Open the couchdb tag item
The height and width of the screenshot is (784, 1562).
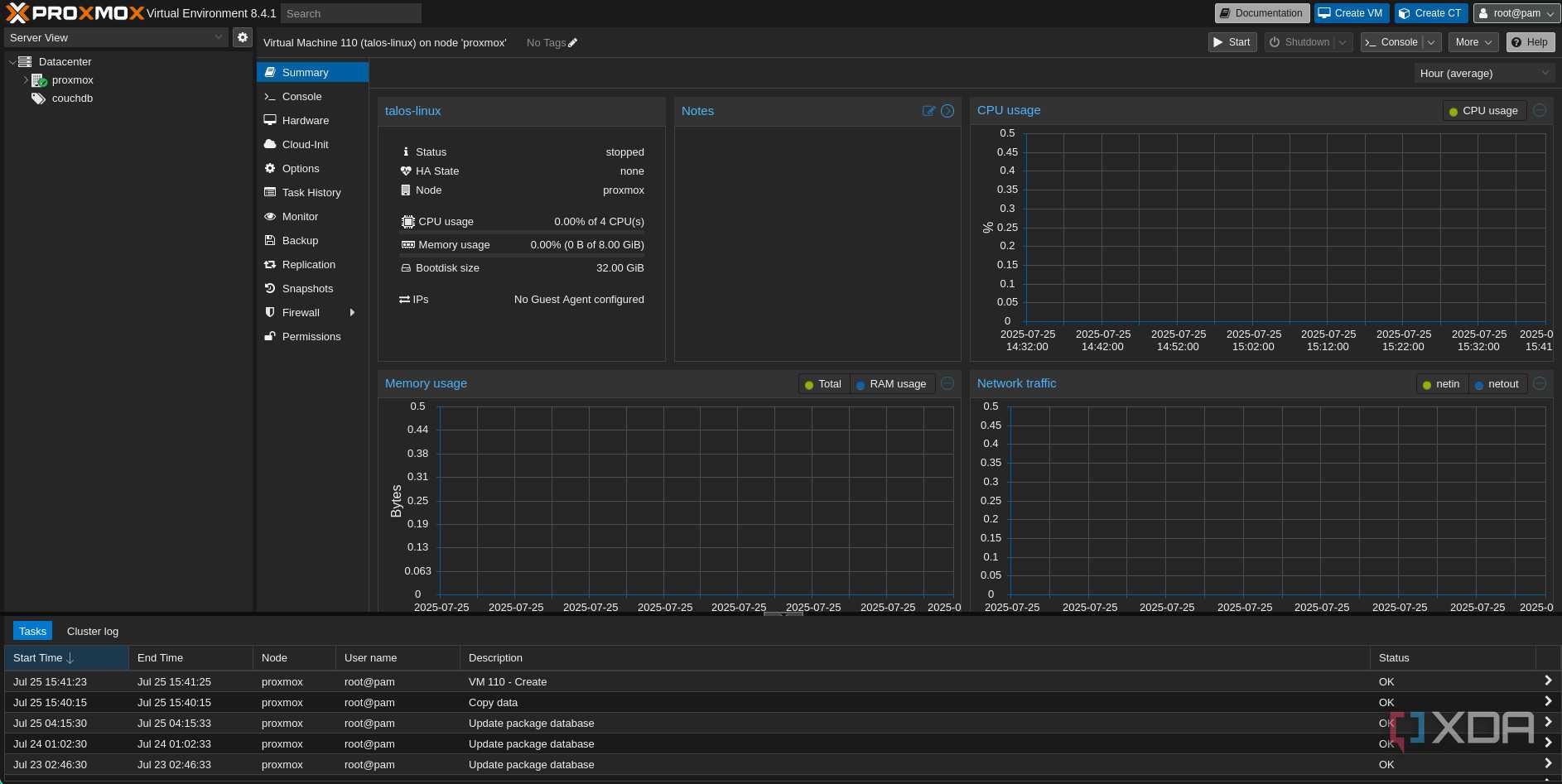[x=72, y=99]
